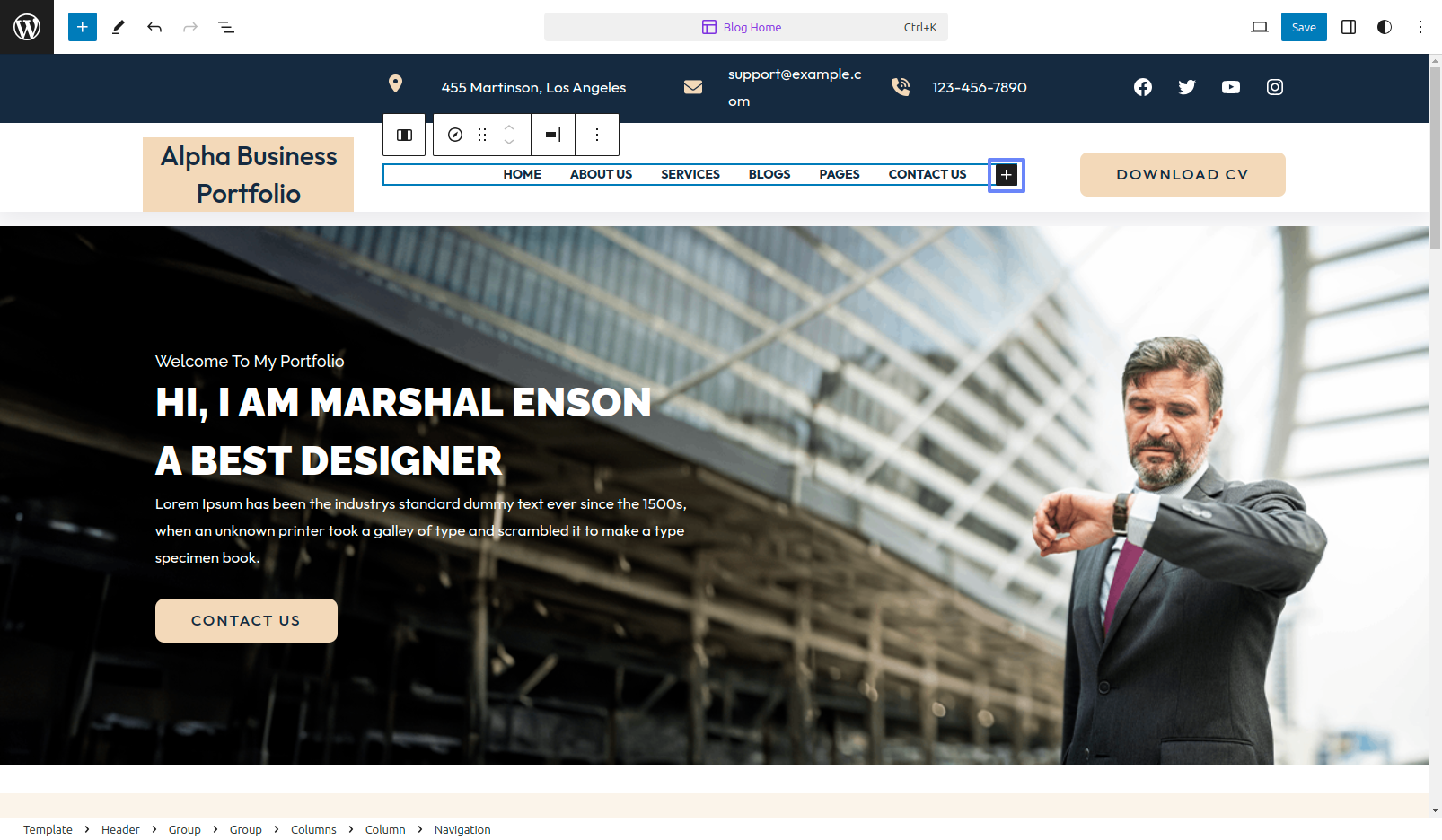This screenshot has height=840, width=1442.
Task: Select the Lorem Ipsum paragraph text
Action: [421, 530]
